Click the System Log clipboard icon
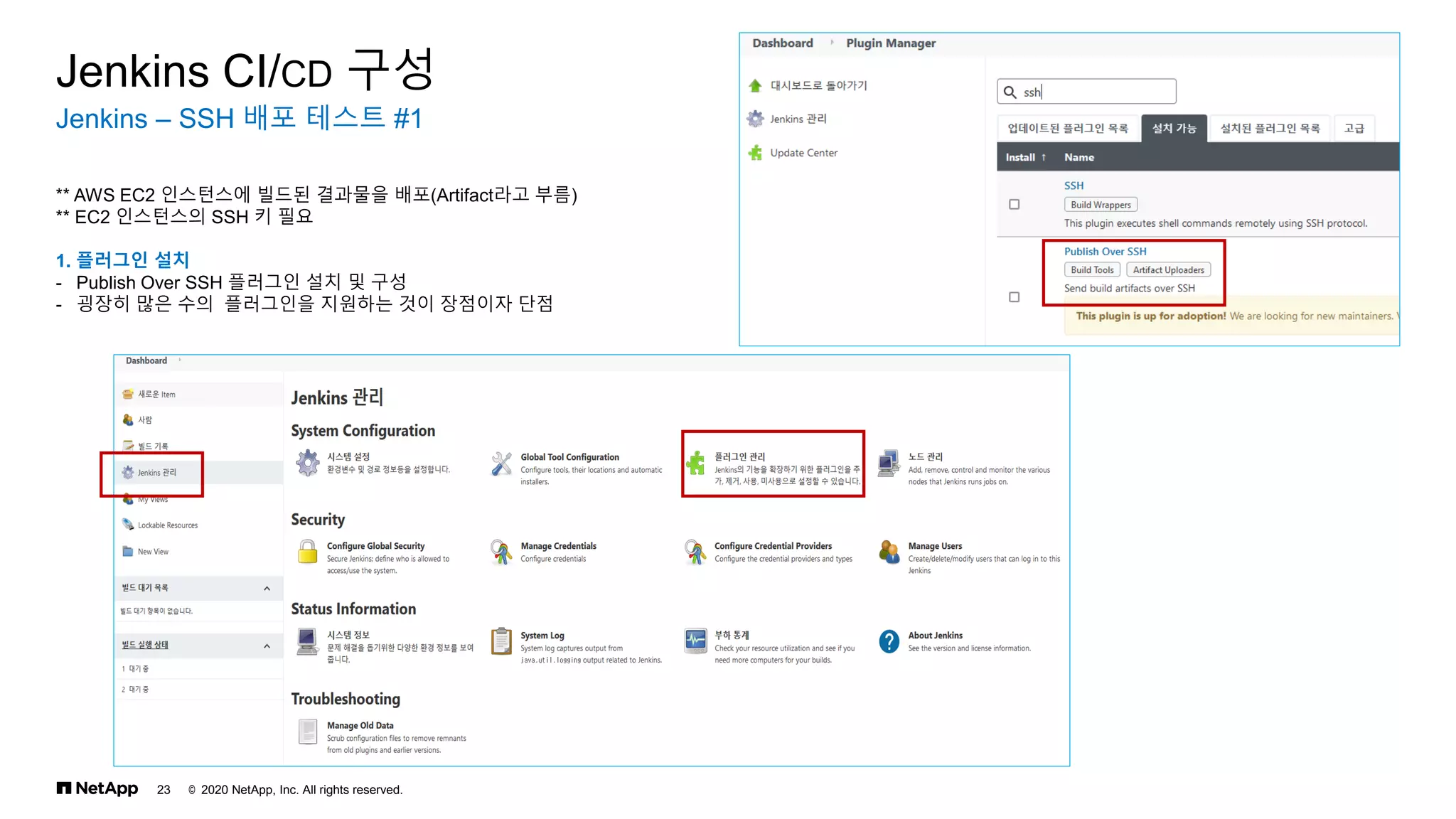 501,641
